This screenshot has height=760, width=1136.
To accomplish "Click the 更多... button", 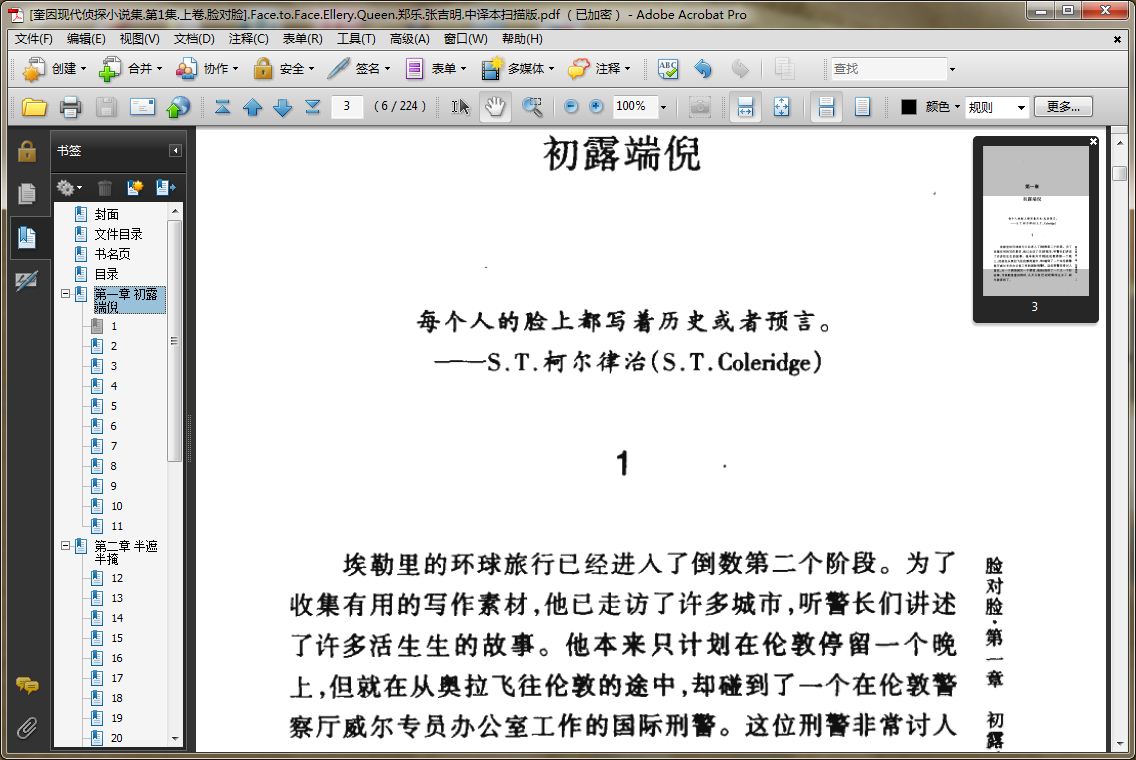I will (x=1063, y=107).
